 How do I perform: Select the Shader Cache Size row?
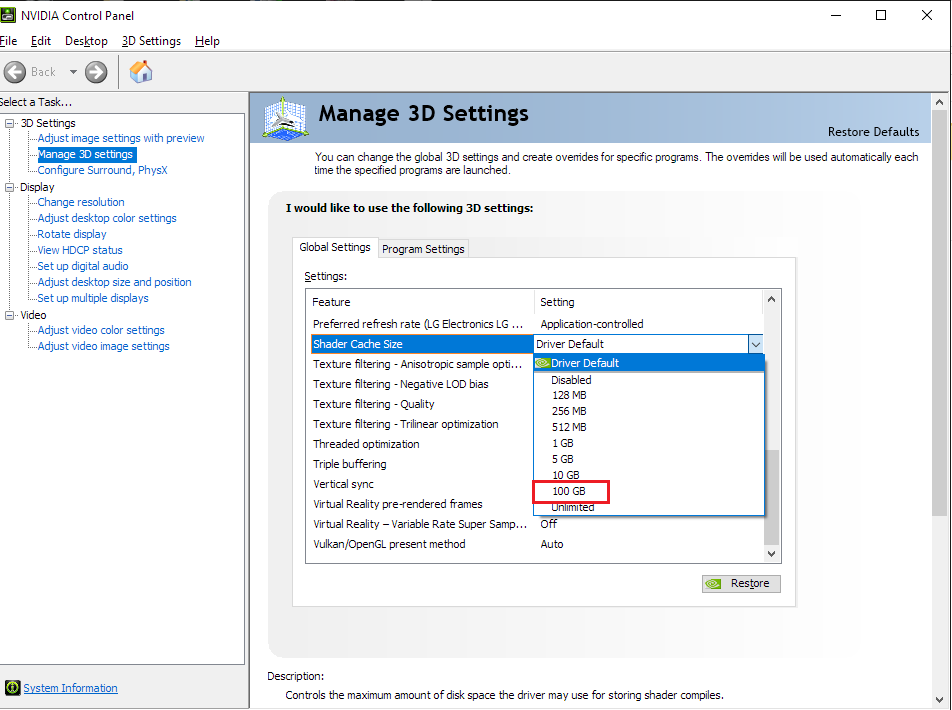pos(422,344)
